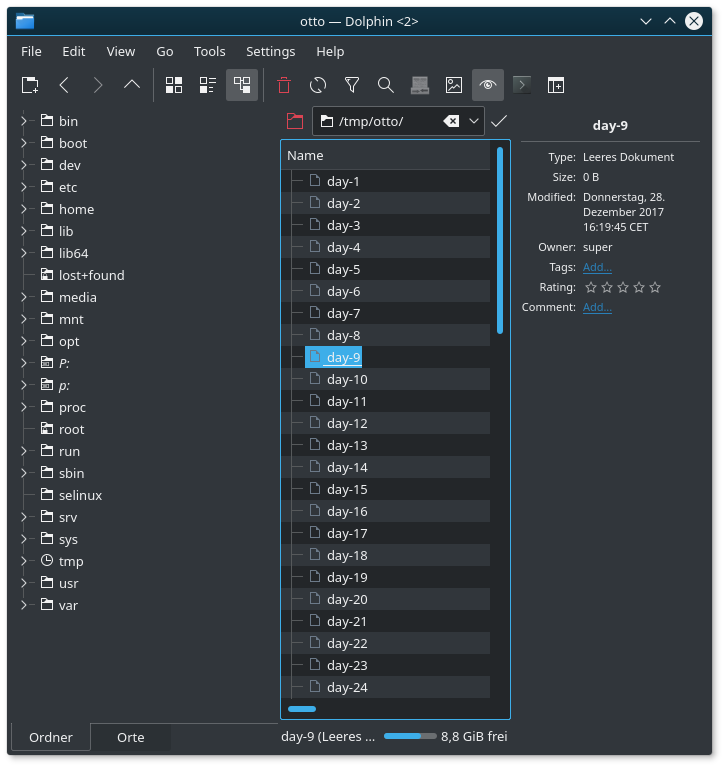The image size is (725, 768).
Task: Click the red folder icon beside the location bar
Action: point(294,121)
